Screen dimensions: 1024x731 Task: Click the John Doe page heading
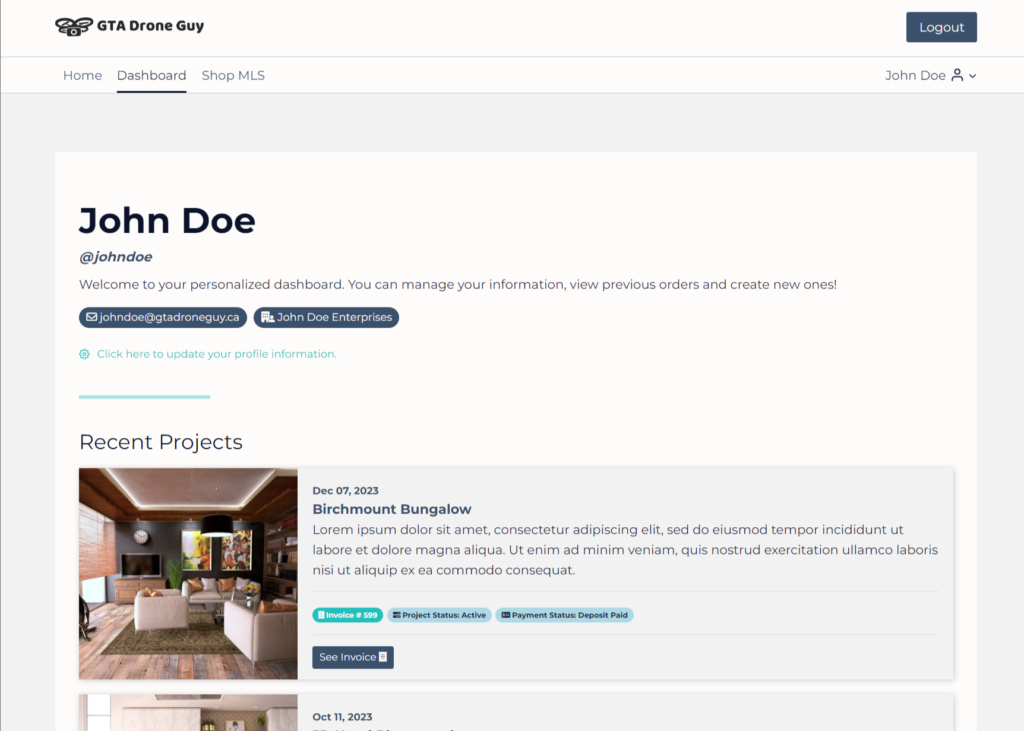click(x=167, y=221)
